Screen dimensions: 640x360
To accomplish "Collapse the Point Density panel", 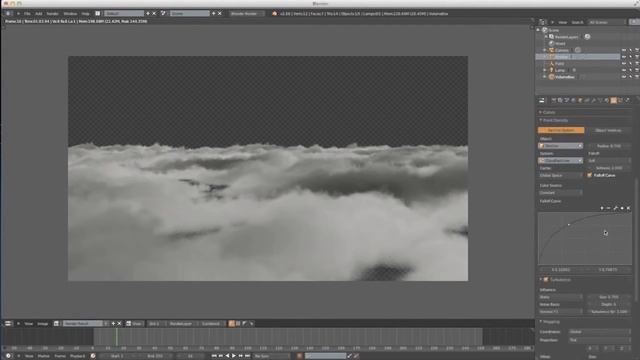I will 540,120.
